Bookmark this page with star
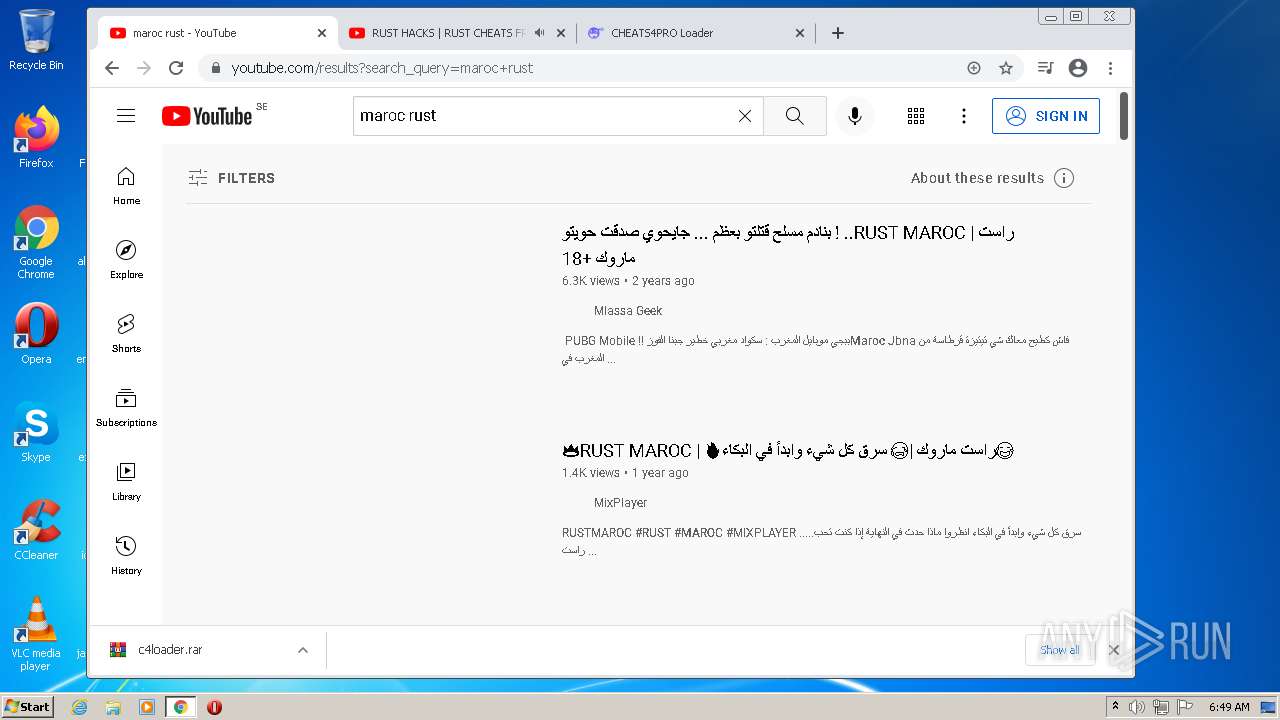1280x720 pixels. coord(1006,68)
